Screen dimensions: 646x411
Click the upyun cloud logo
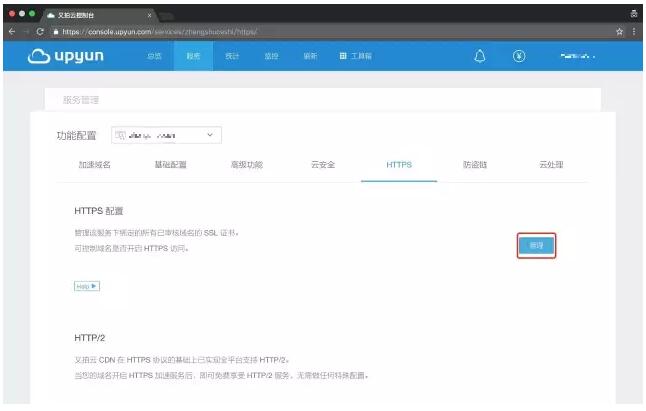66,56
